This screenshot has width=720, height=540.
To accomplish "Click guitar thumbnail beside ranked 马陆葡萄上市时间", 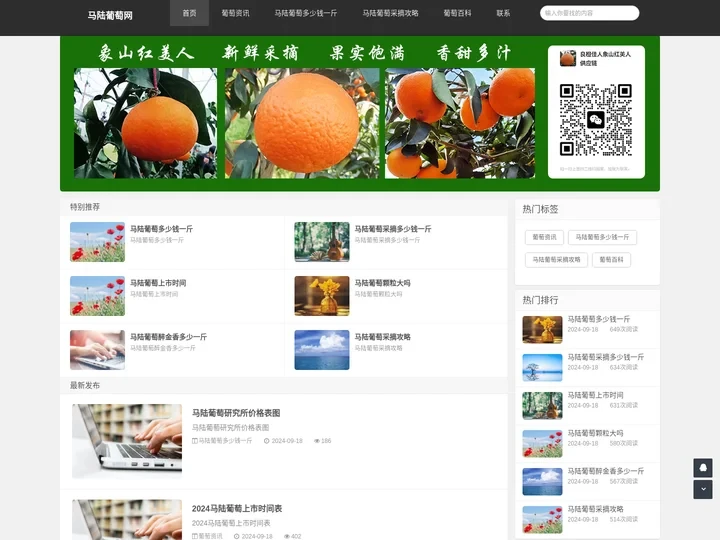I will tap(542, 406).
